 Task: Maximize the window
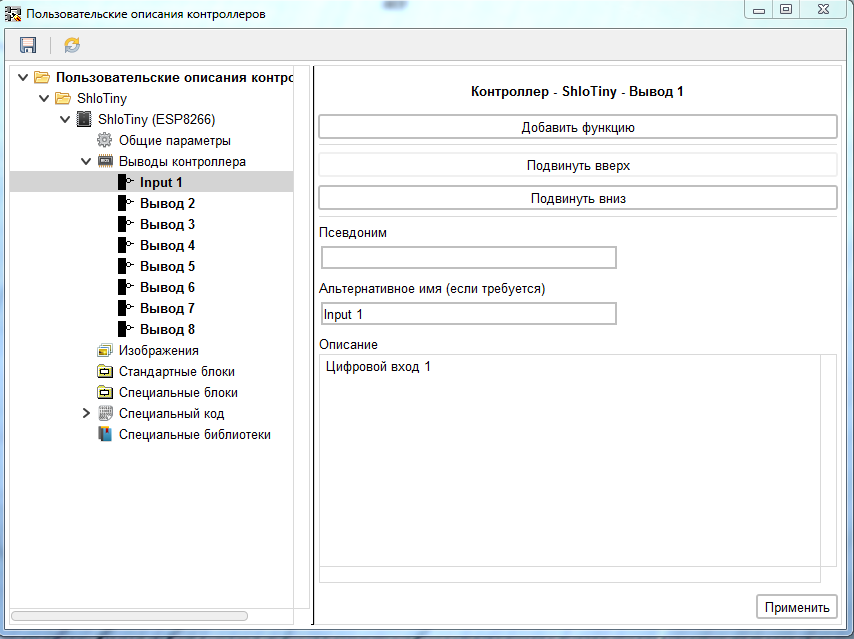(x=786, y=9)
